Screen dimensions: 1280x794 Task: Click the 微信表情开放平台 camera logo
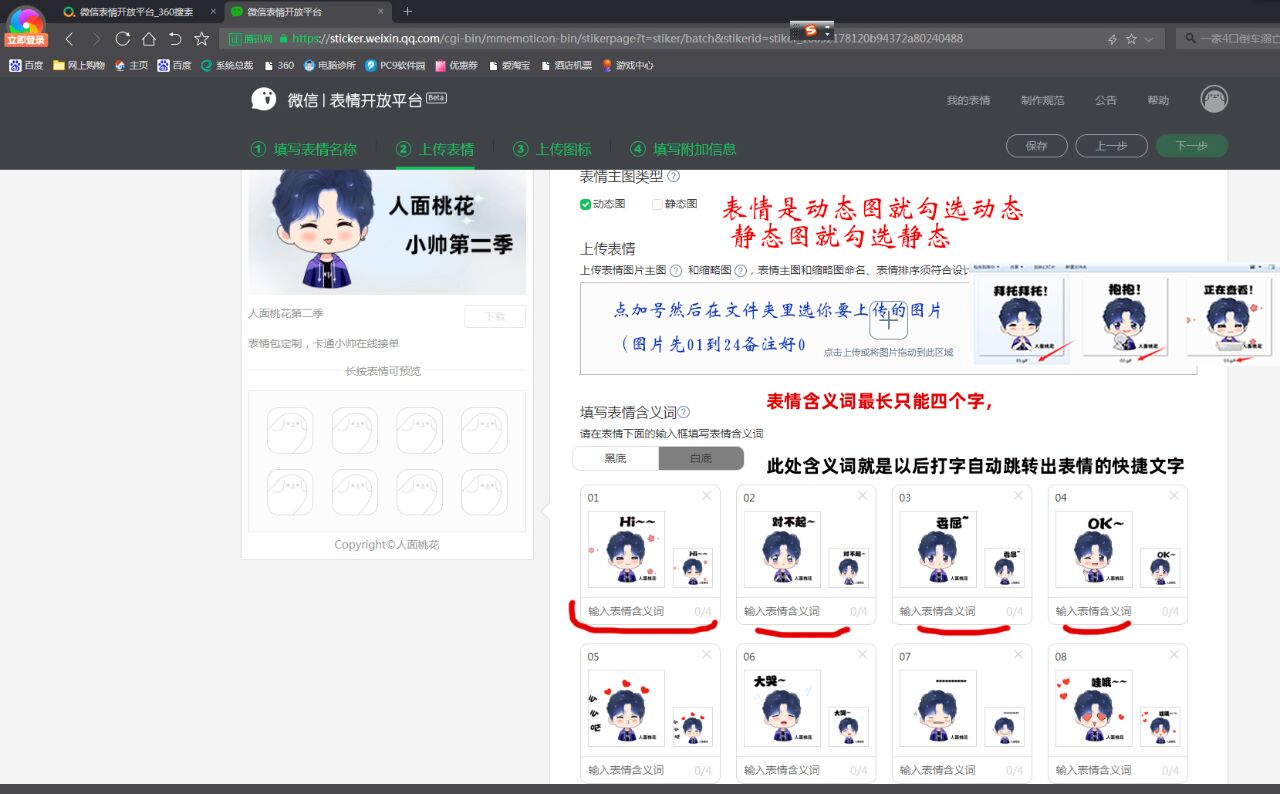coord(263,99)
